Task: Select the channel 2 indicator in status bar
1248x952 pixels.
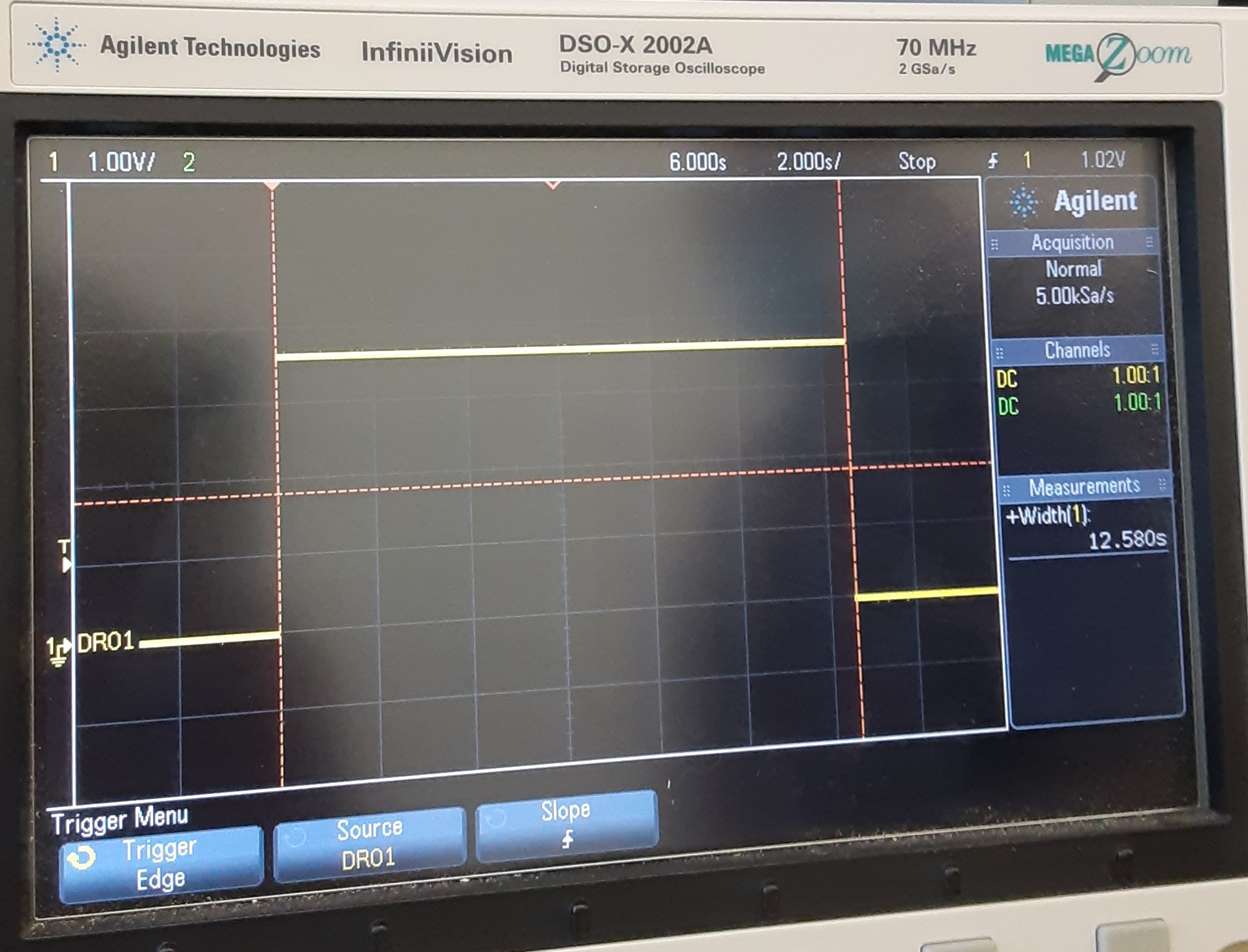Action: pos(189,162)
